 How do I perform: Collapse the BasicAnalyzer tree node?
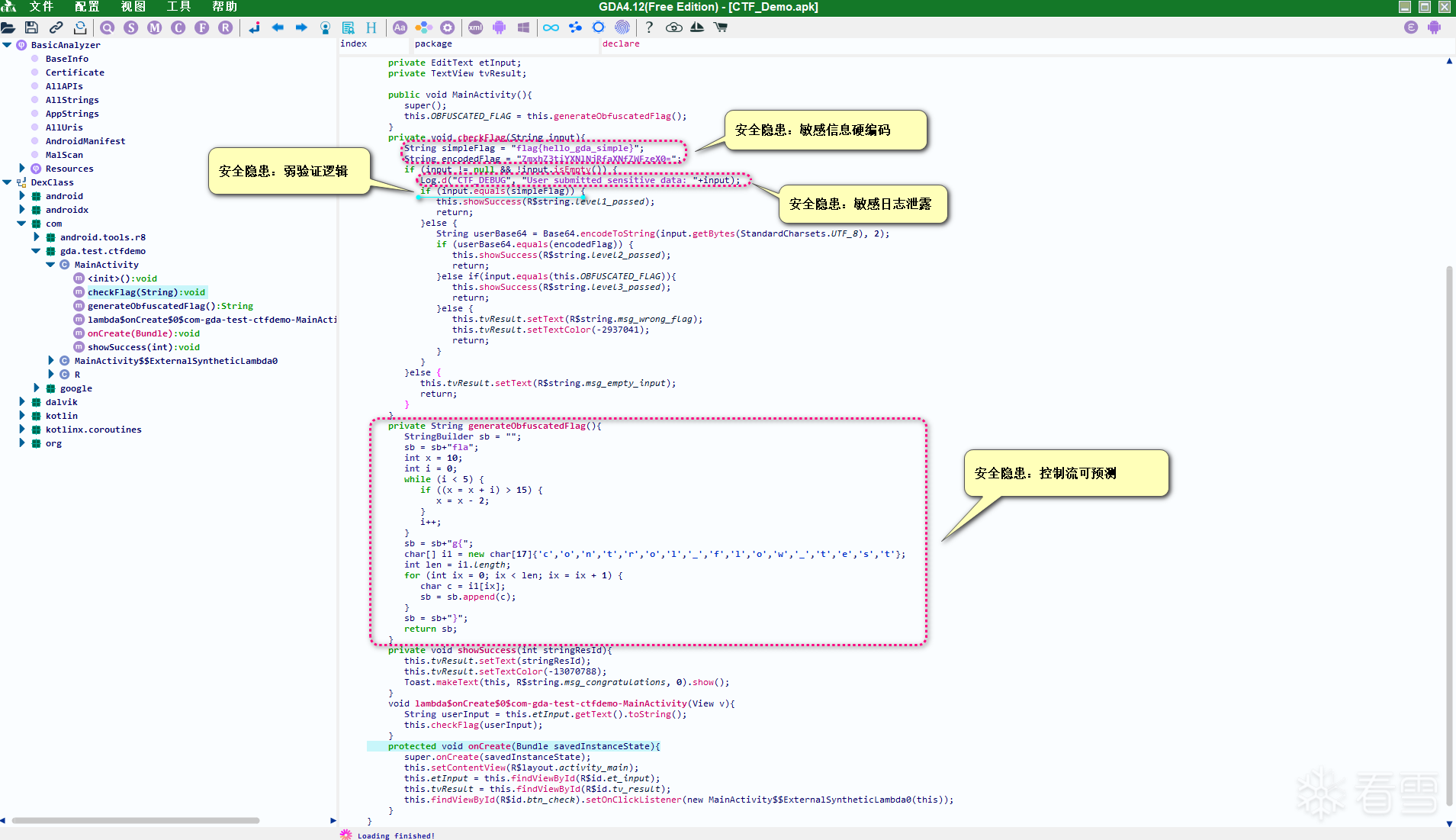[7, 45]
